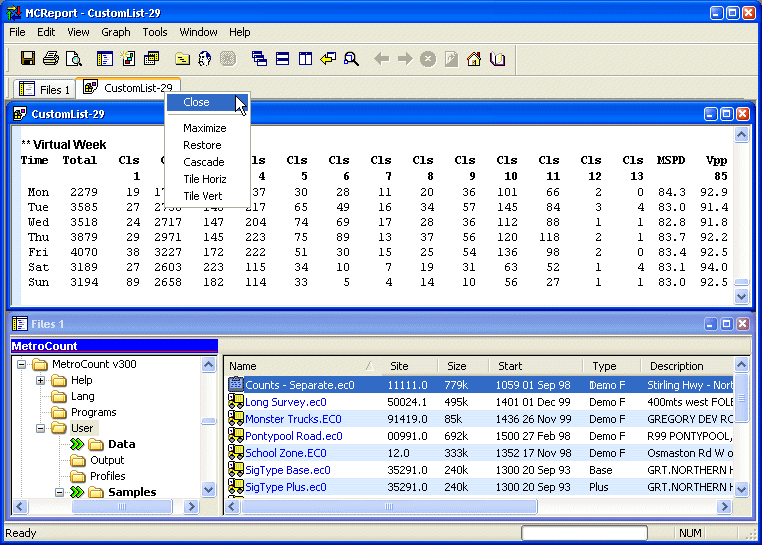Click the Back arrow toolbar icon

(x=382, y=59)
